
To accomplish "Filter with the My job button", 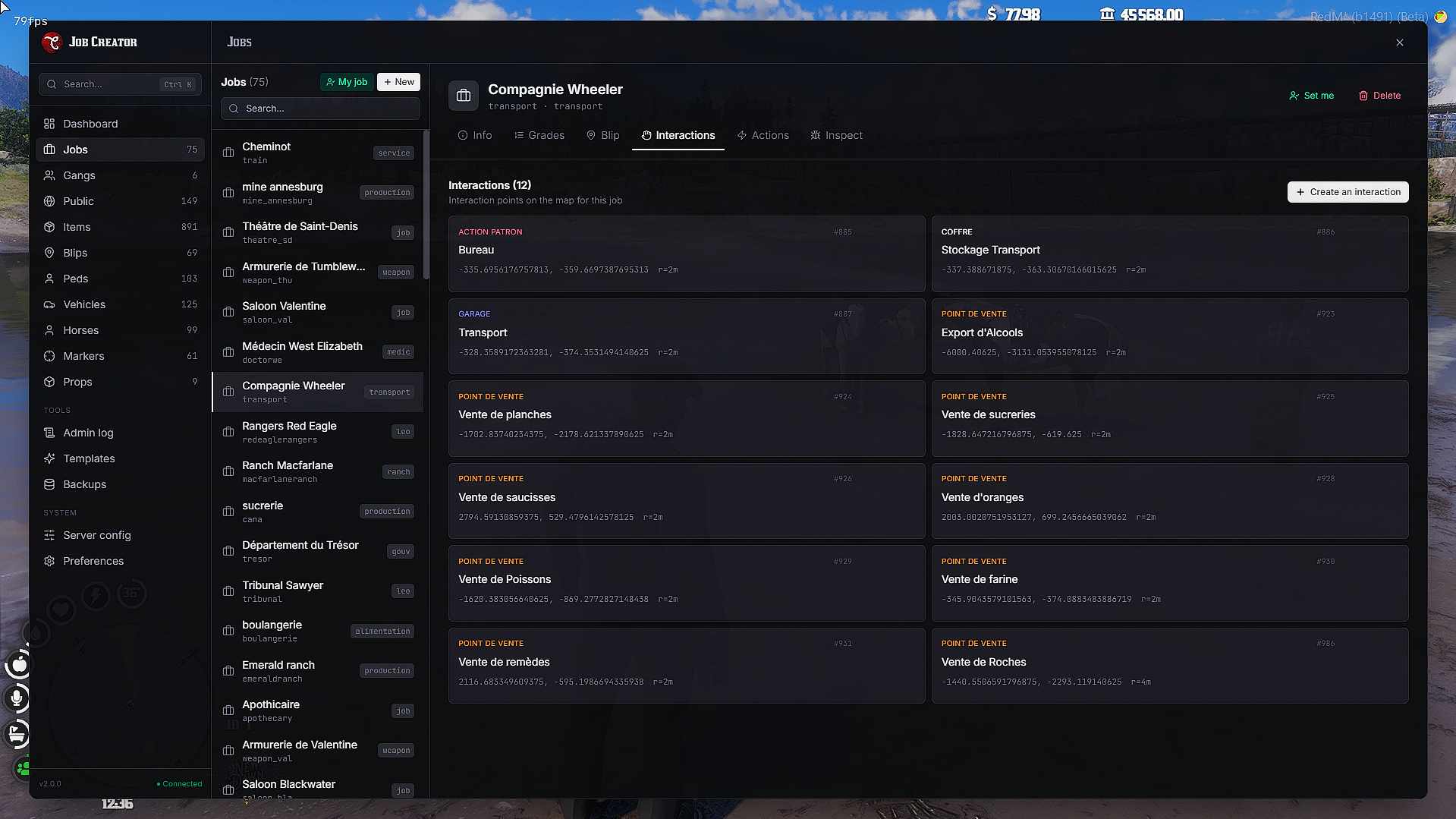I will tap(347, 82).
